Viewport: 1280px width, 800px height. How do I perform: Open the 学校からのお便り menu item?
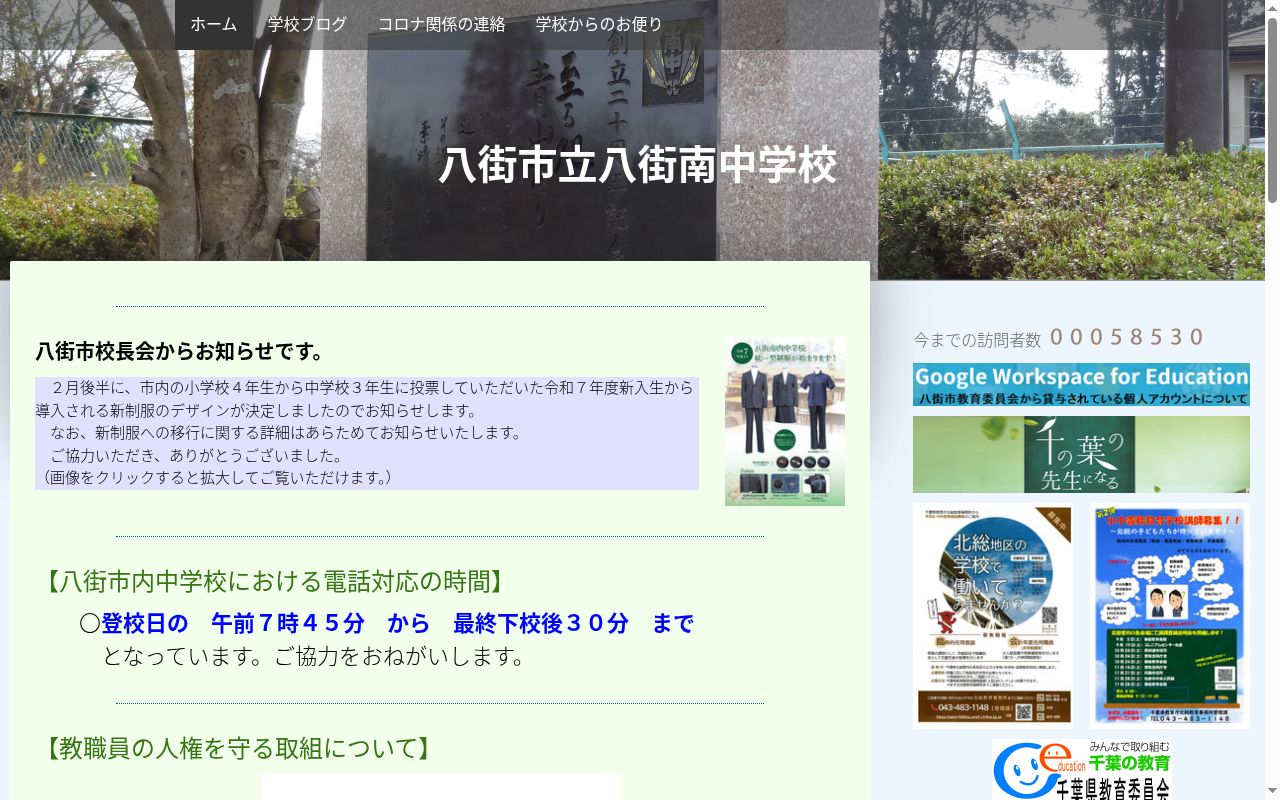click(x=599, y=25)
